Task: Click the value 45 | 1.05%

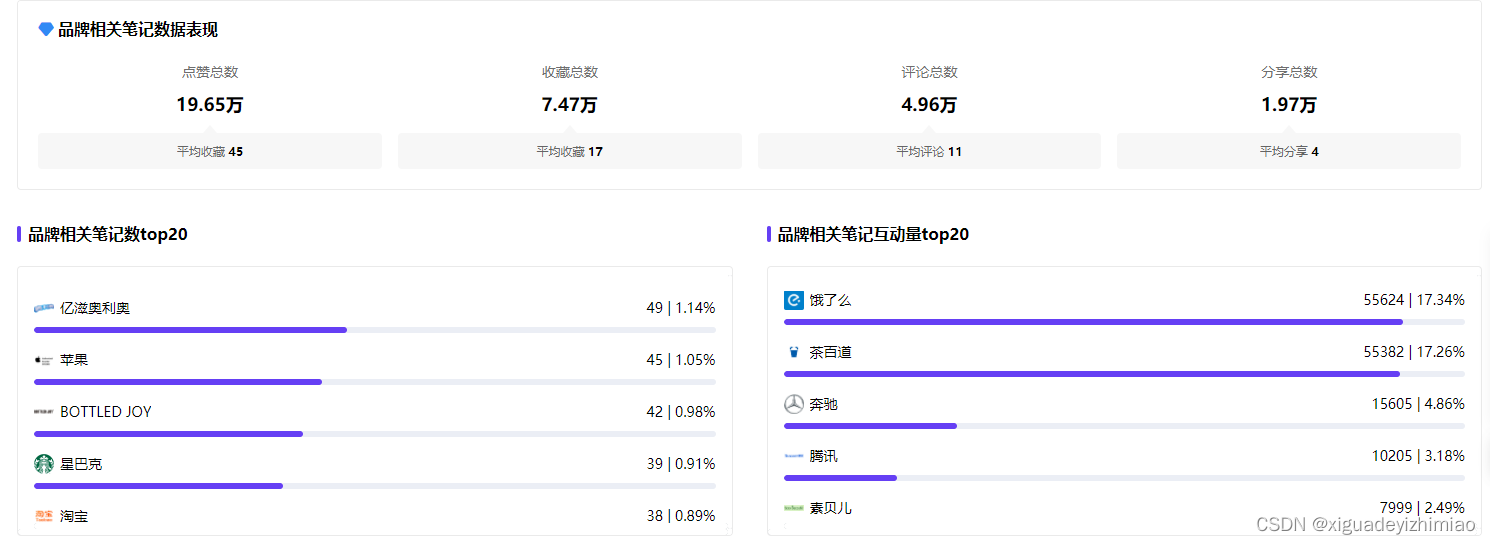Action: click(681, 360)
